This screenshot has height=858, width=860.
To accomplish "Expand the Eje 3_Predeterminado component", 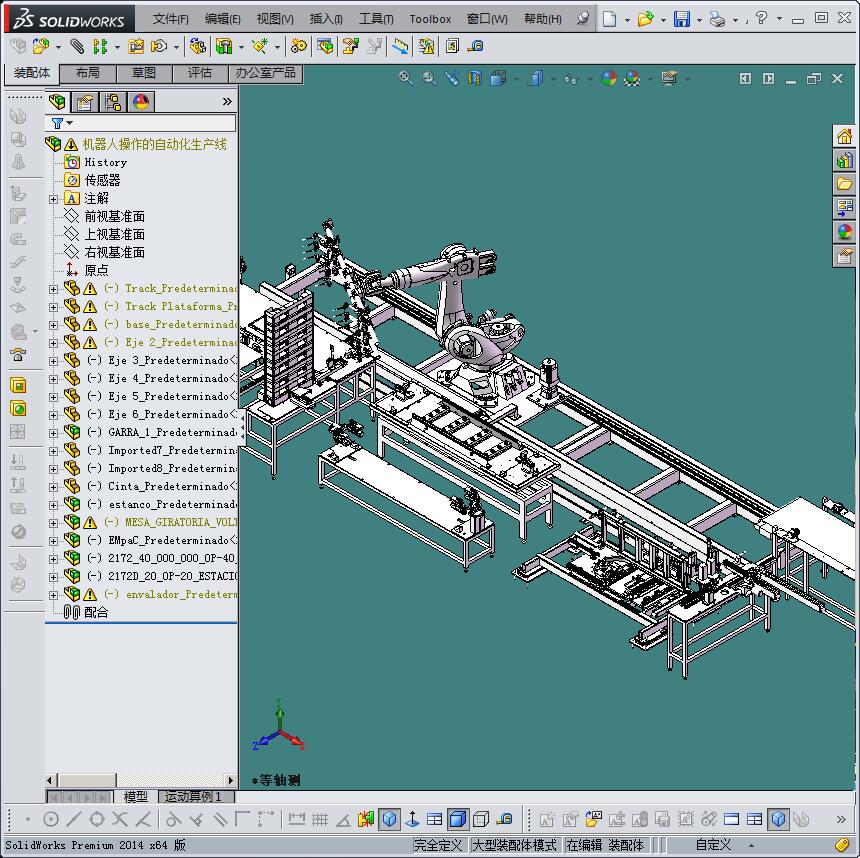I will click(x=53, y=361).
